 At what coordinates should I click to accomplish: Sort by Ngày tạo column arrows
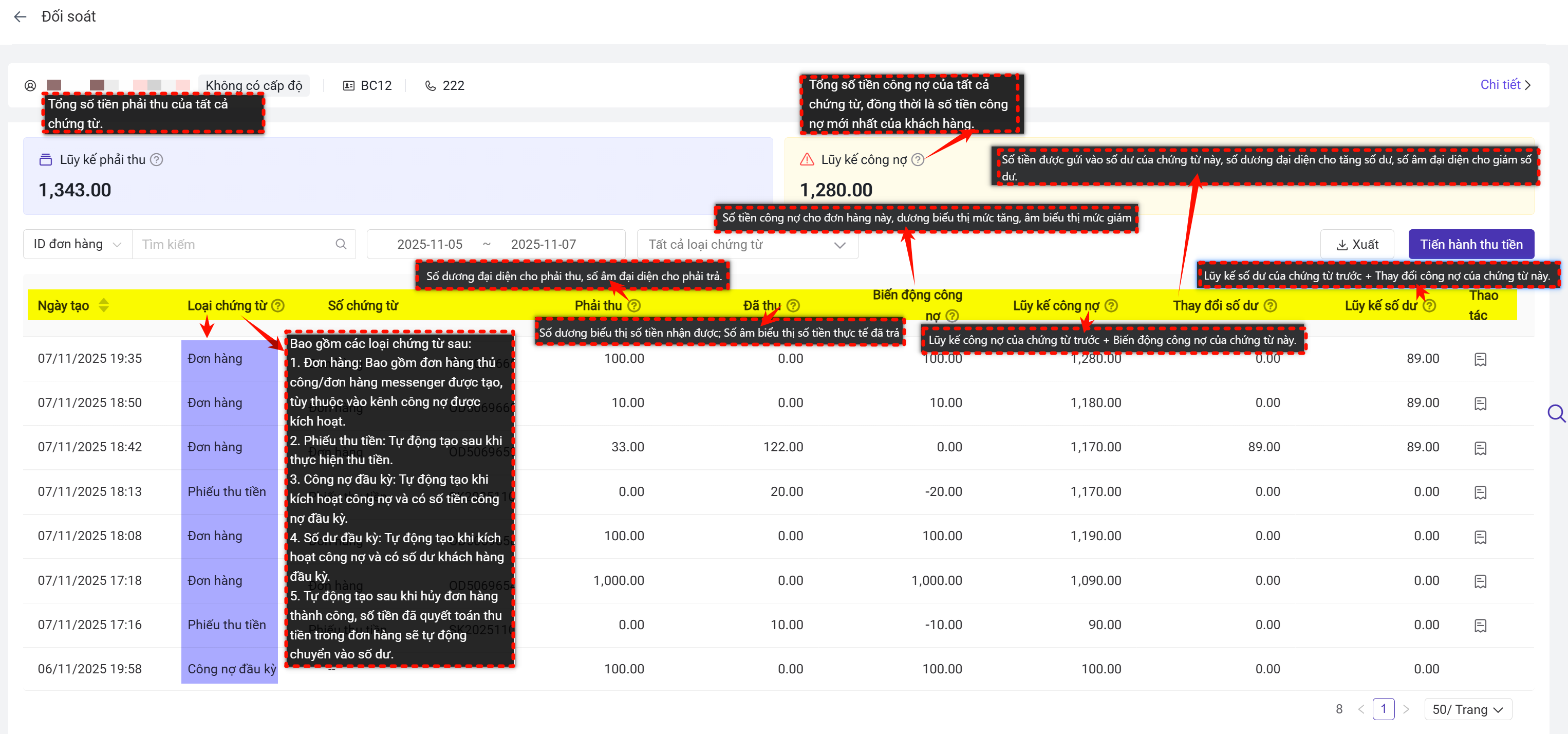[x=104, y=305]
